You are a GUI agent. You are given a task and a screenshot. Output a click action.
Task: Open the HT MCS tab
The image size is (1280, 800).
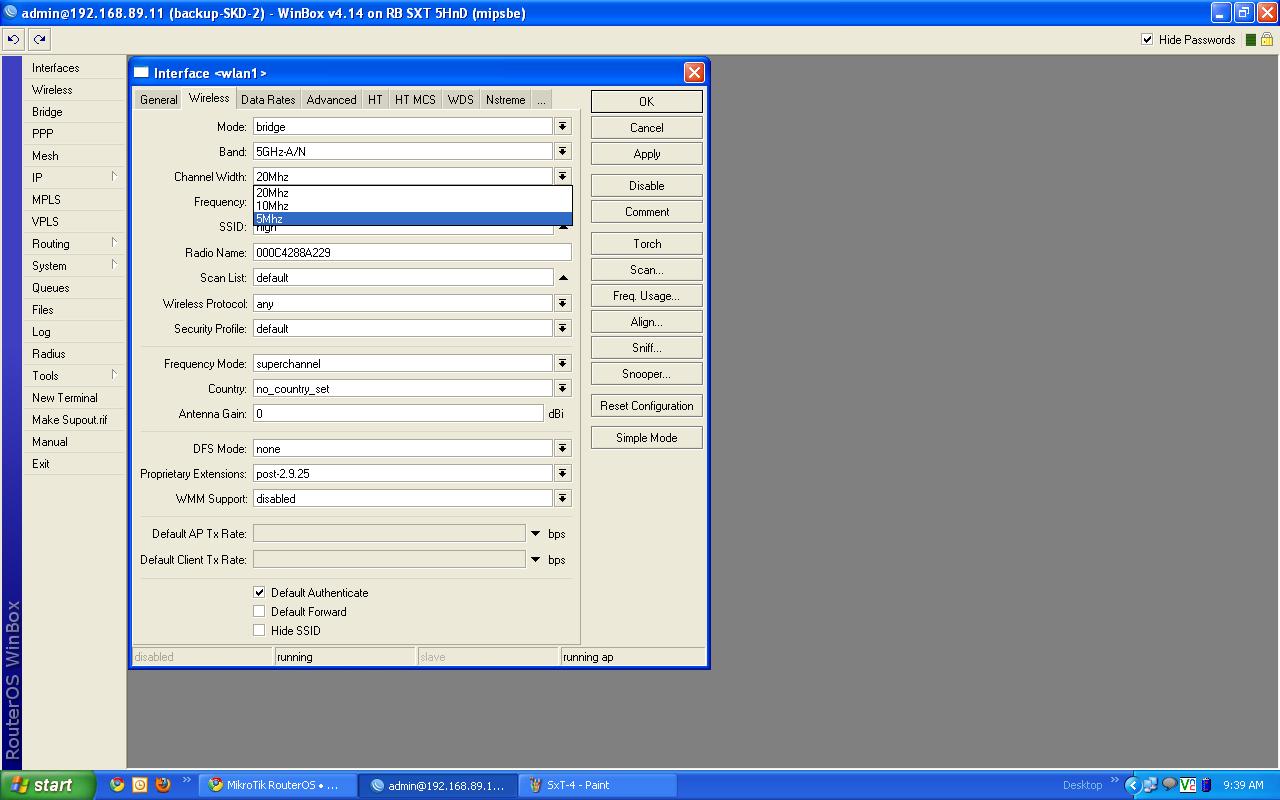coord(415,99)
